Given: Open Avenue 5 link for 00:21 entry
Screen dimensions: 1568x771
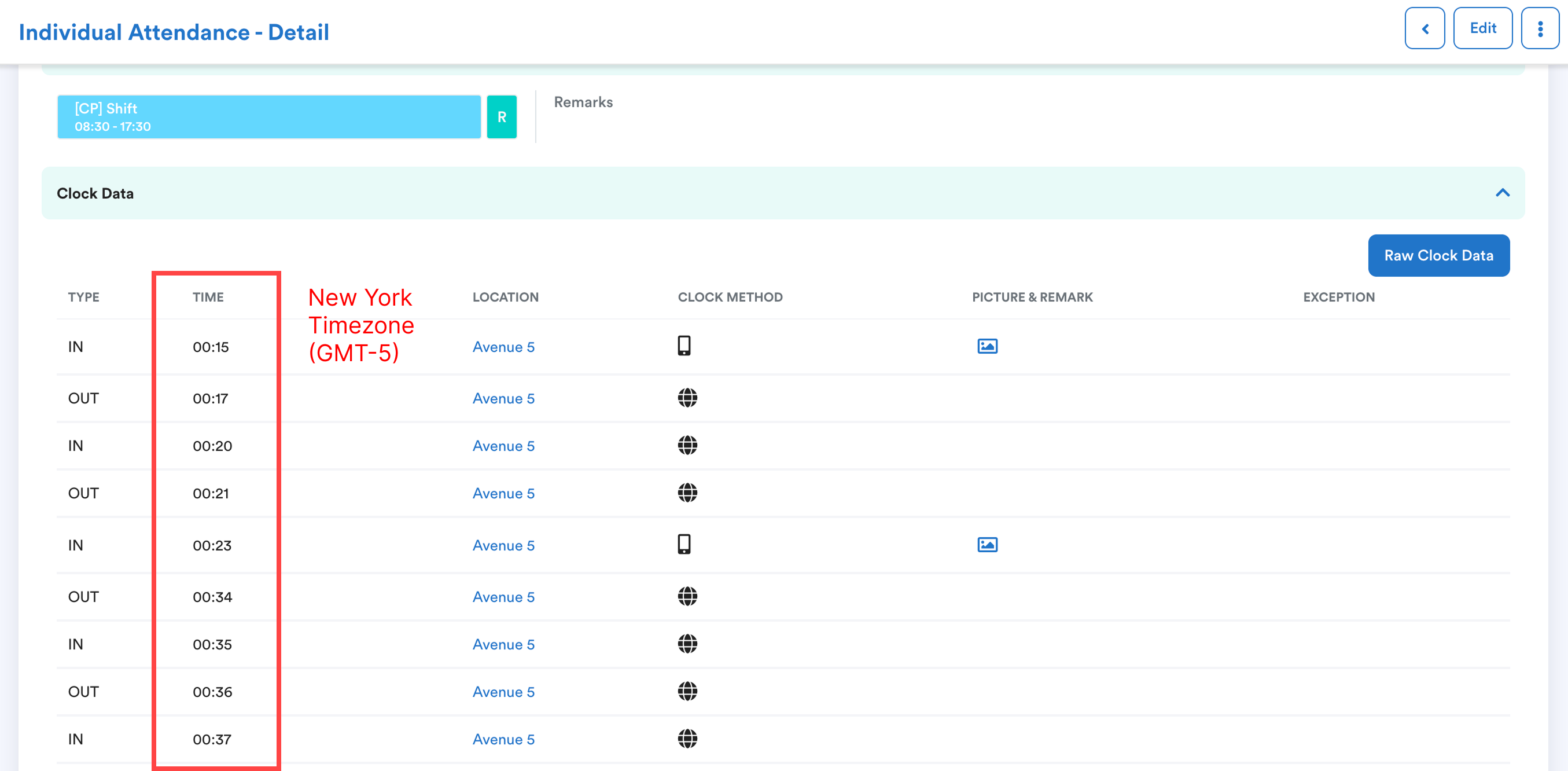Looking at the screenshot, I should pos(503,493).
